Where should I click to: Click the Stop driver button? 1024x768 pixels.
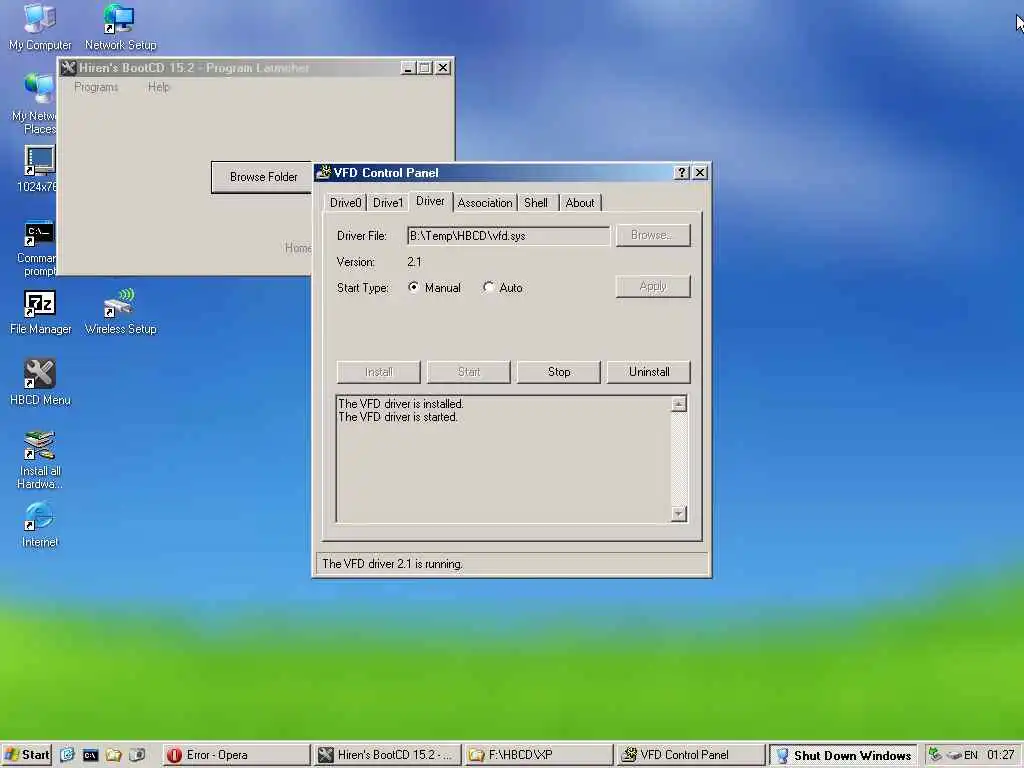coord(558,372)
